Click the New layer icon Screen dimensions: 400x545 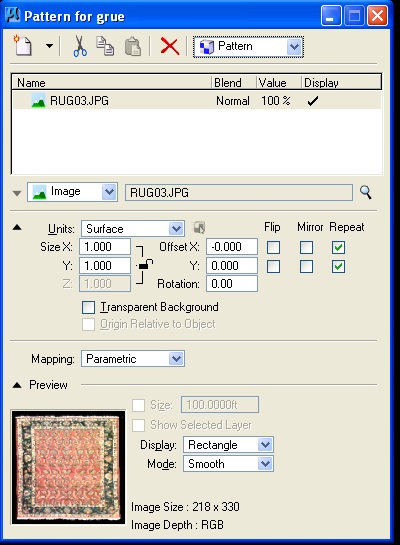click(x=23, y=46)
